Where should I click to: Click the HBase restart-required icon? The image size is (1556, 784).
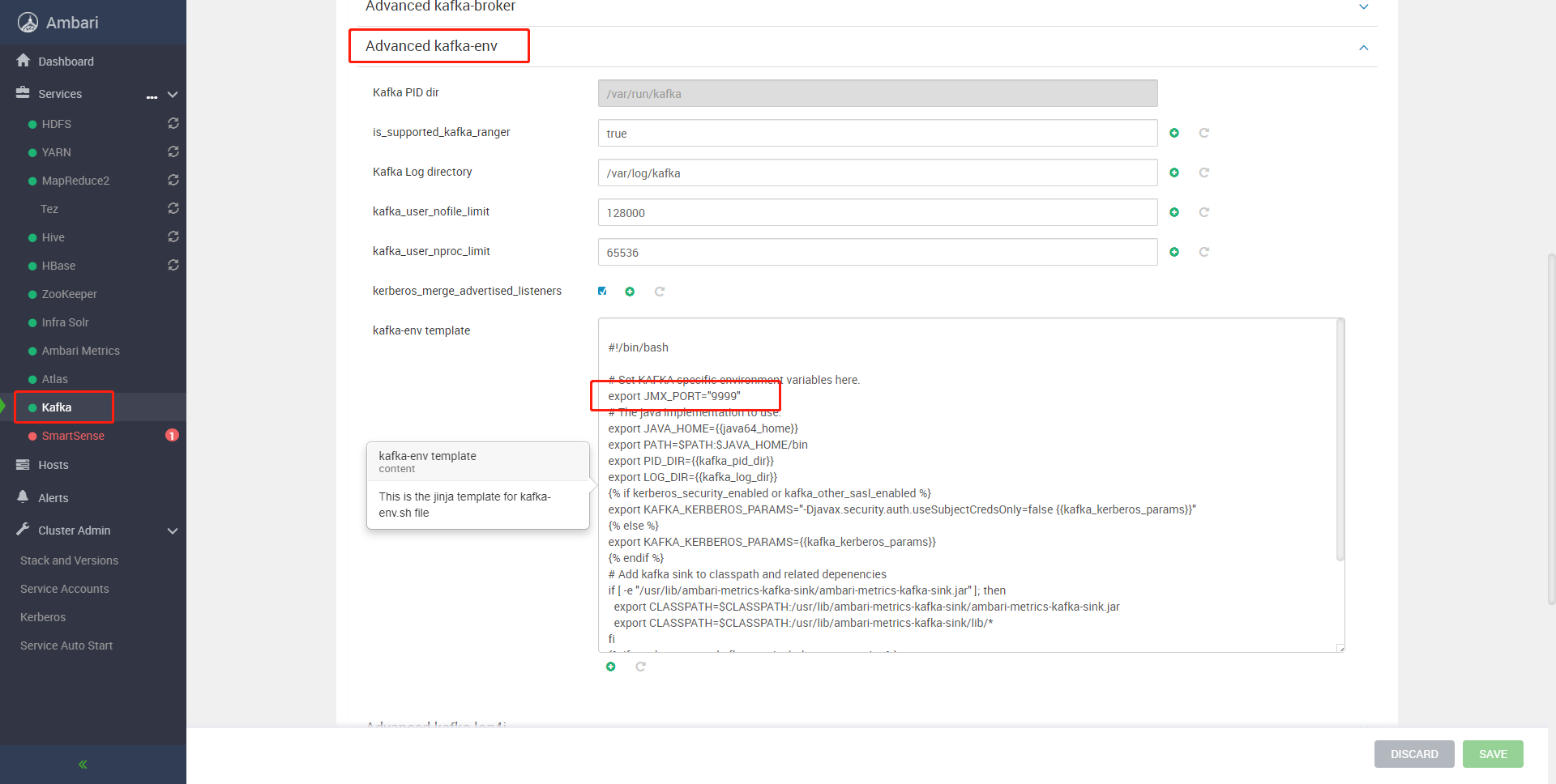point(173,265)
